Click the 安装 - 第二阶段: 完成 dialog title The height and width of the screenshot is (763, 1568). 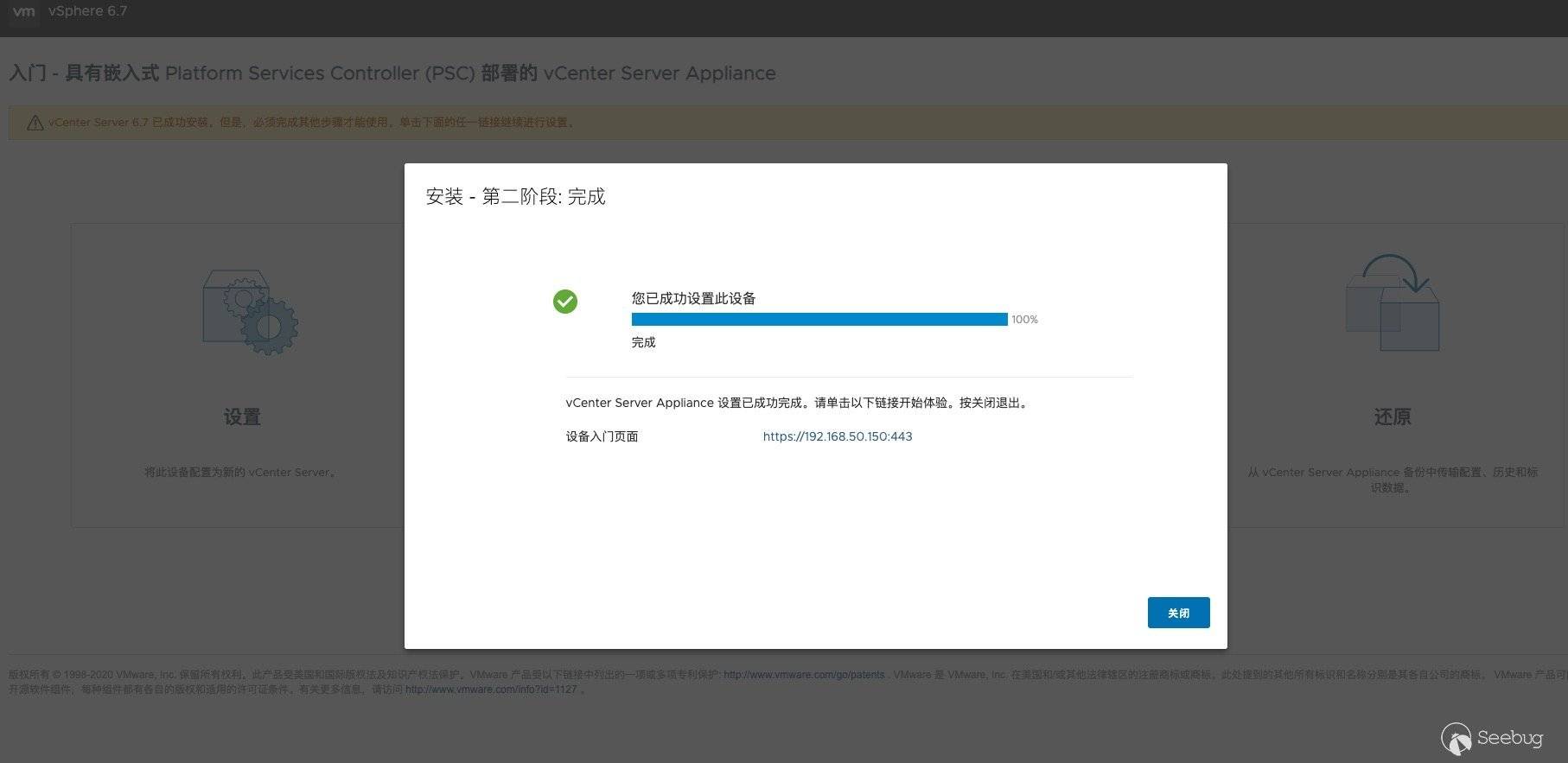point(516,197)
